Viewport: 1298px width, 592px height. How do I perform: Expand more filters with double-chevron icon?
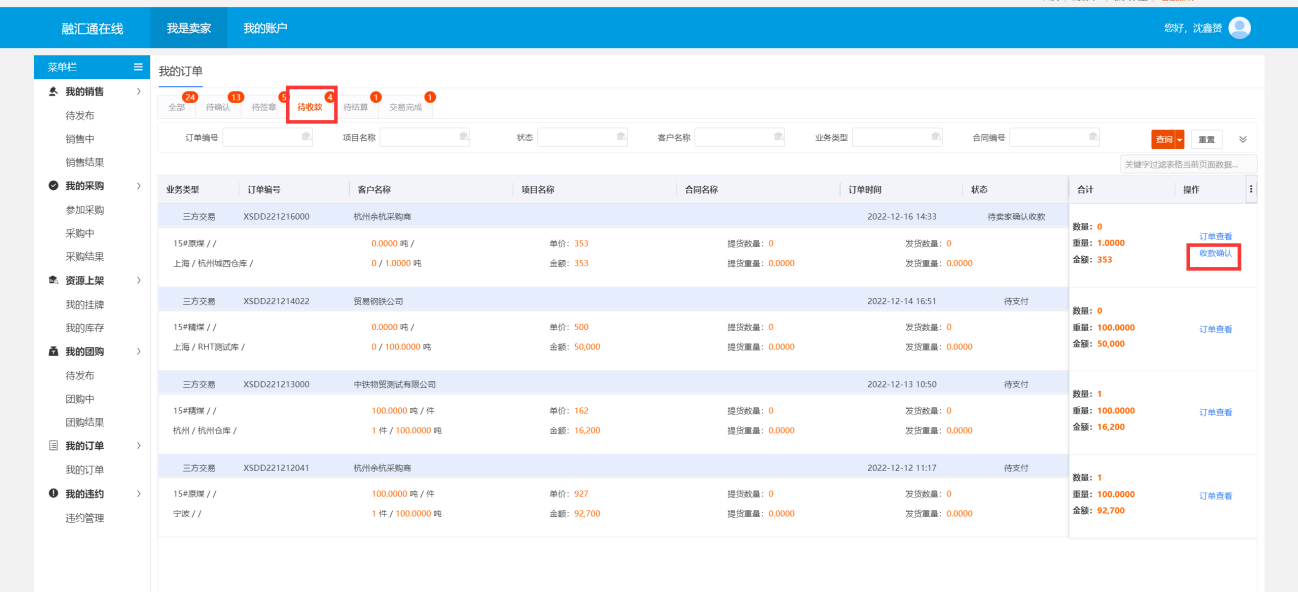(x=1243, y=139)
